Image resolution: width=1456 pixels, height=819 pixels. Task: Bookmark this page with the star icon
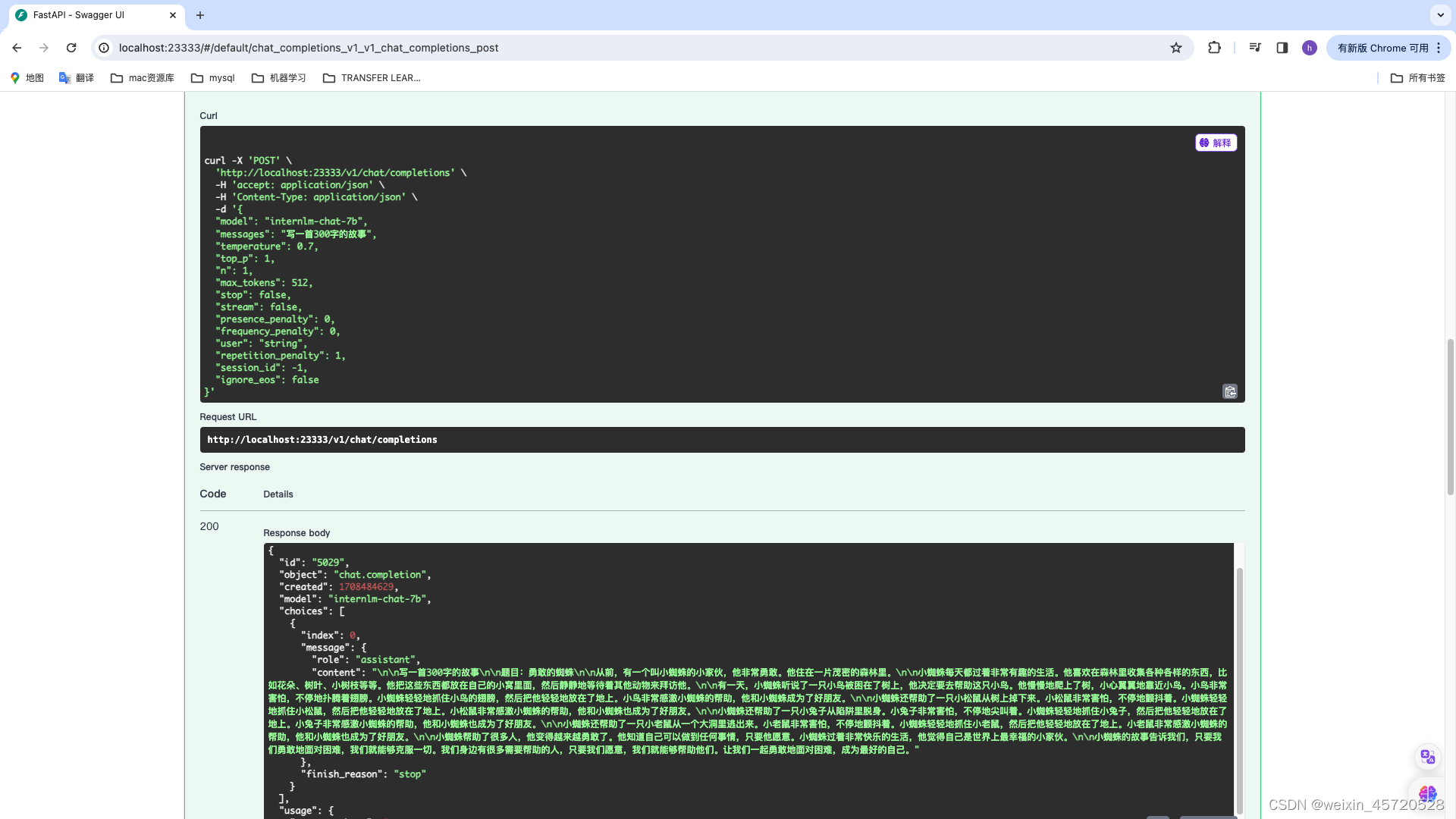1176,48
